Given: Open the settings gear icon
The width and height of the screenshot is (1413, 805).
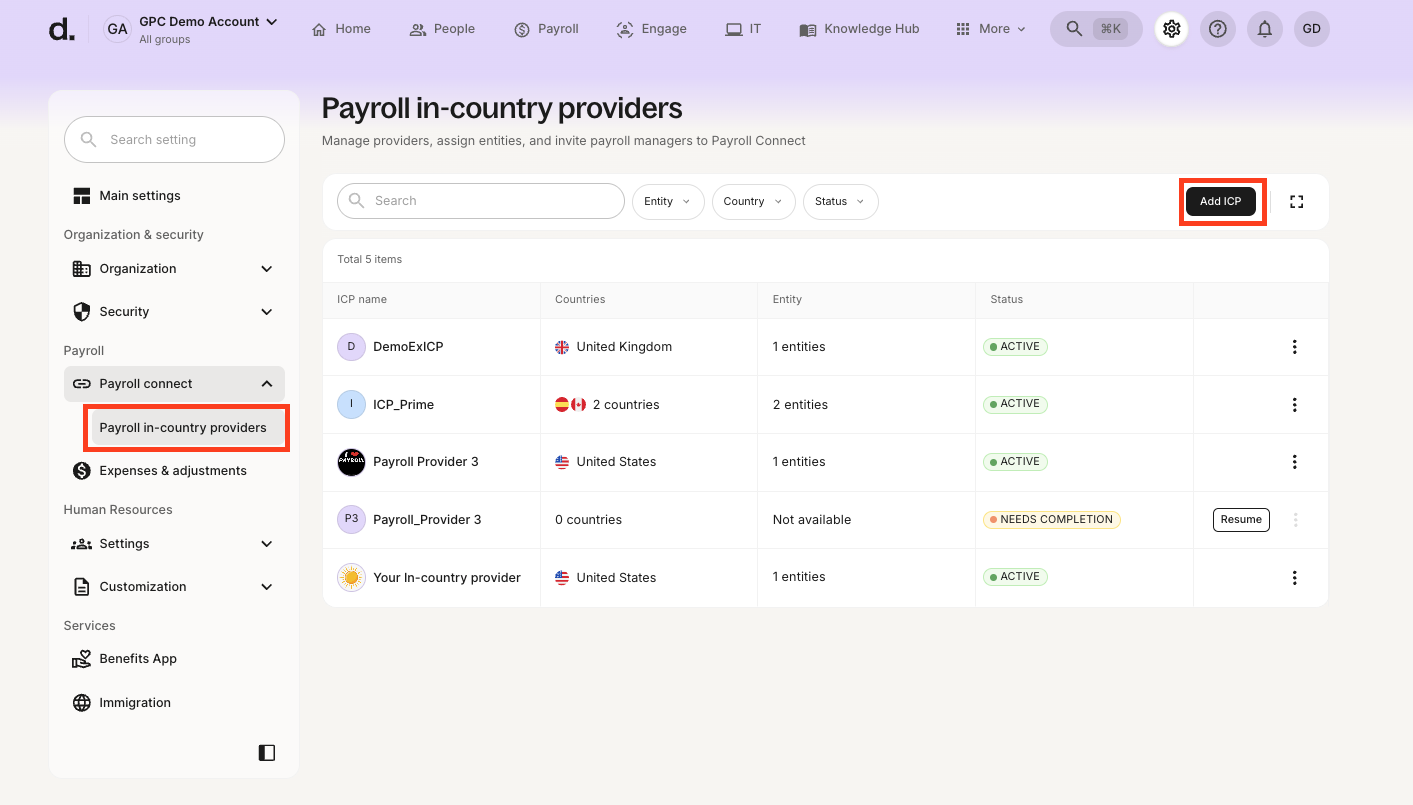Looking at the screenshot, I should pyautogui.click(x=1171, y=29).
